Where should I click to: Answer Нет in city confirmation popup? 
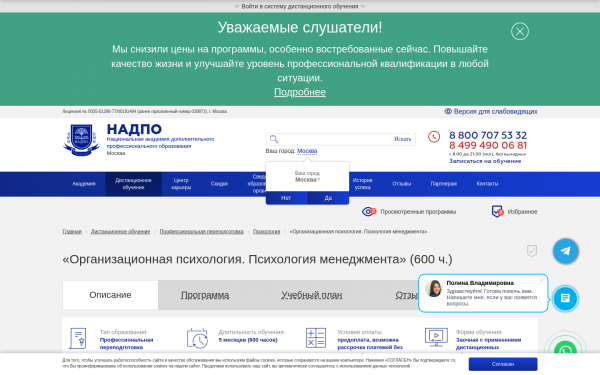pyautogui.click(x=286, y=198)
